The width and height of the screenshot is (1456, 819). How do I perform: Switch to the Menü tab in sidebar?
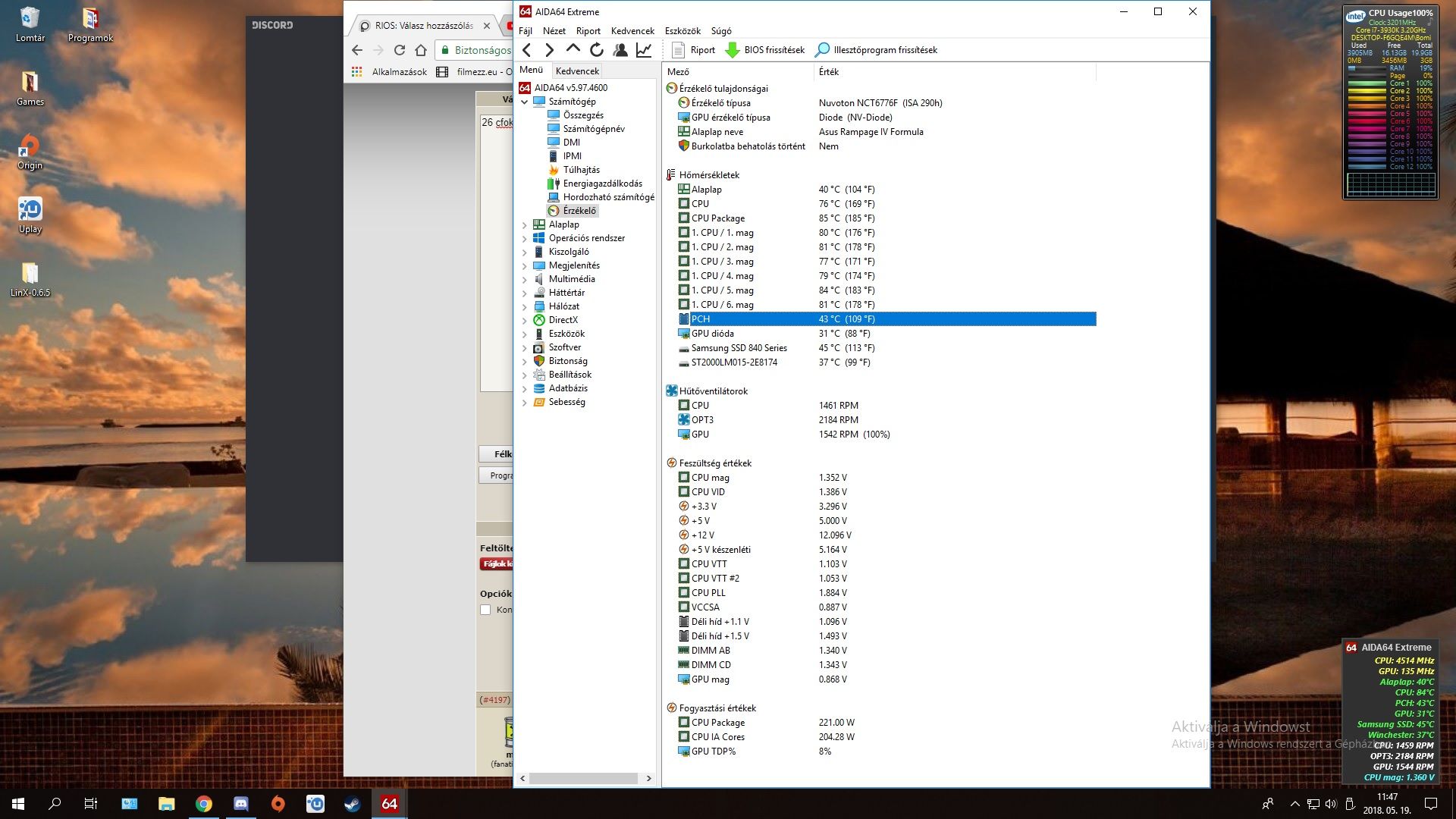click(x=532, y=70)
